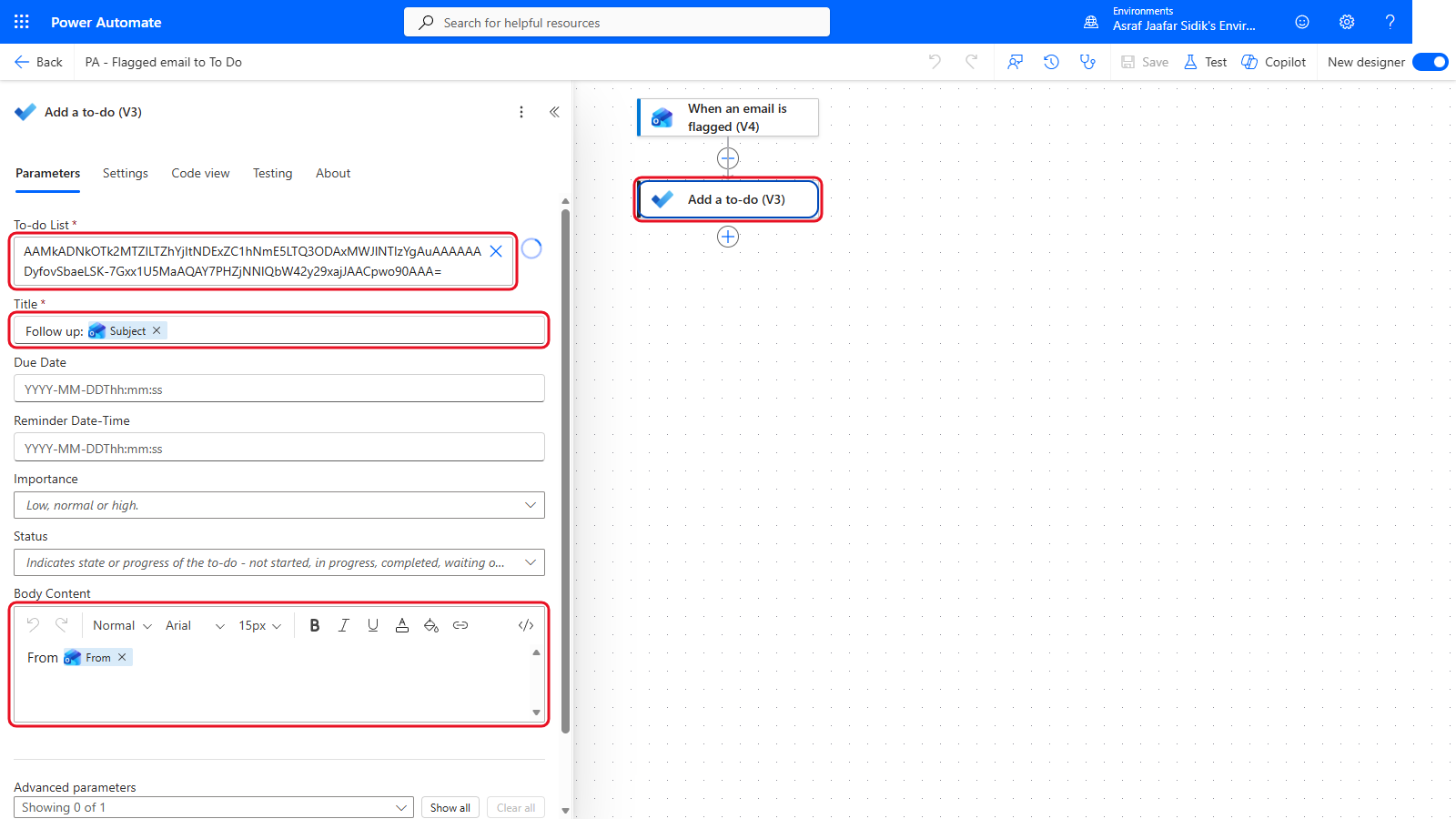Image resolution: width=1456 pixels, height=819 pixels.
Task: Add step below Add a to-do action
Action: click(728, 237)
